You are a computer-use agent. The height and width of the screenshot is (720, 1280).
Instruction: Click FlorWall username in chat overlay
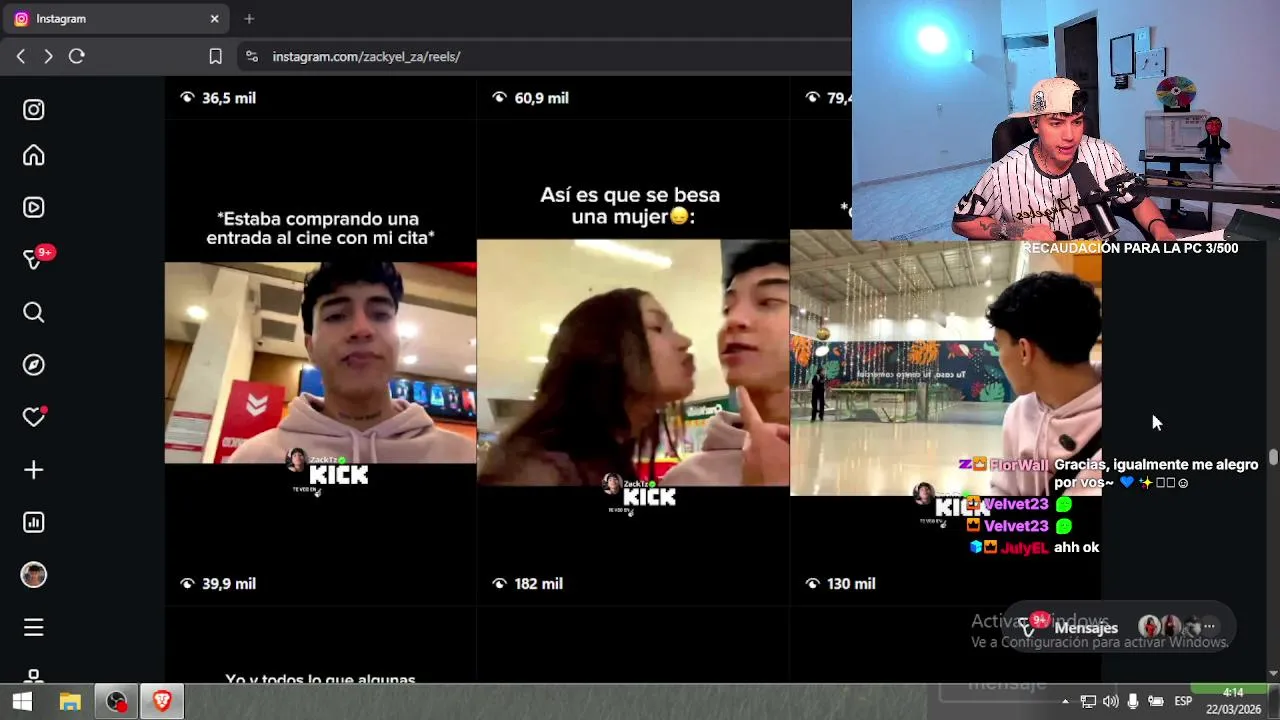click(x=1018, y=465)
